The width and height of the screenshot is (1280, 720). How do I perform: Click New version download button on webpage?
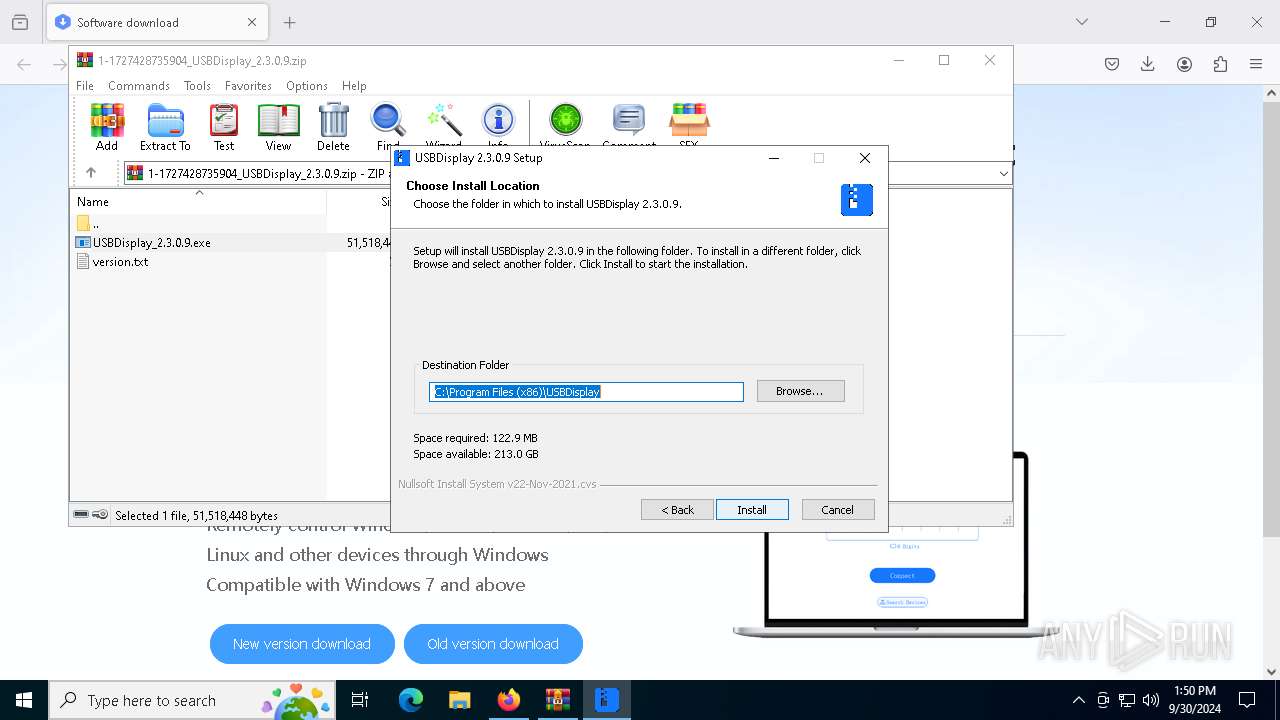click(x=302, y=644)
